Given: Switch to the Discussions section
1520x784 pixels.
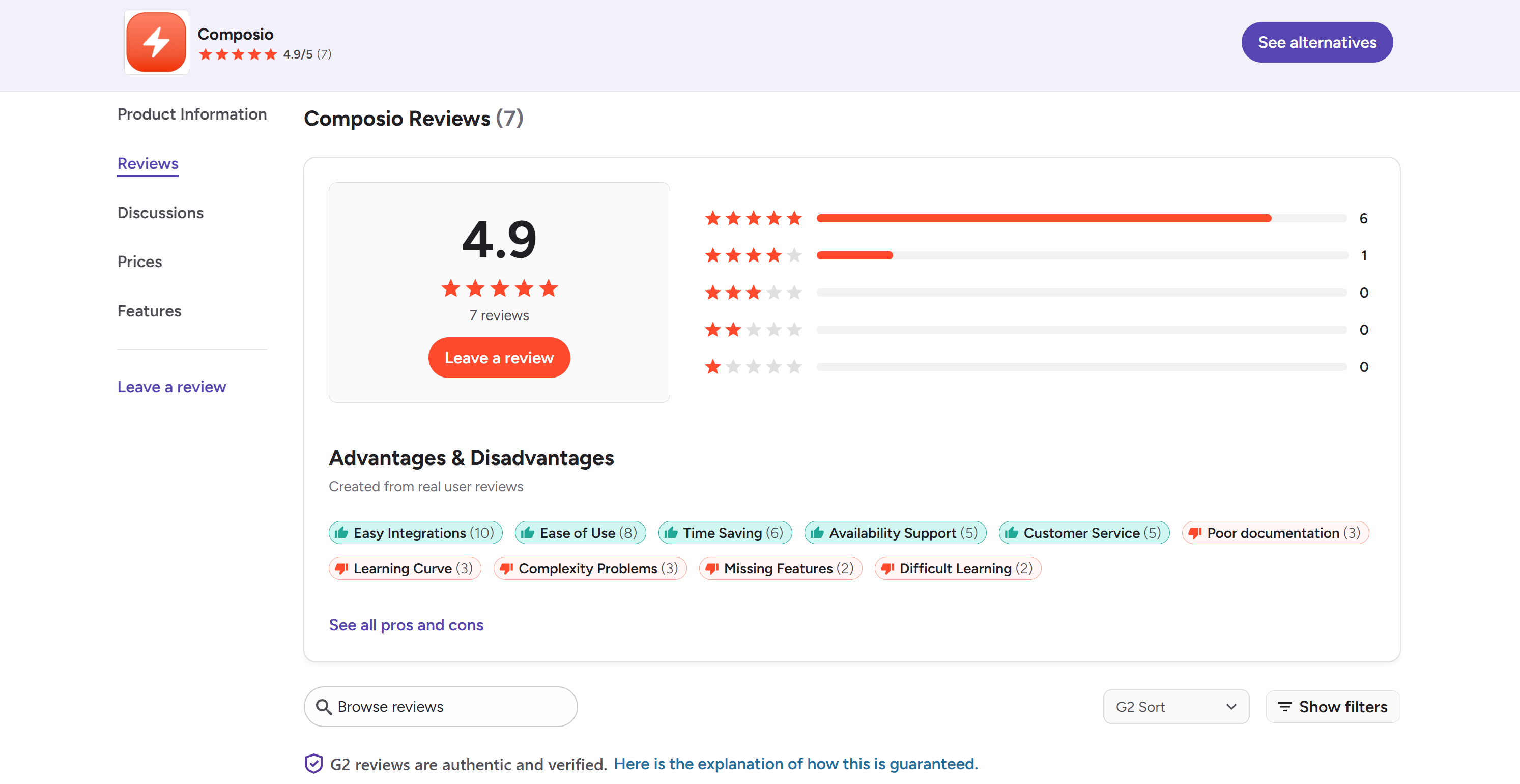Looking at the screenshot, I should click(160, 212).
